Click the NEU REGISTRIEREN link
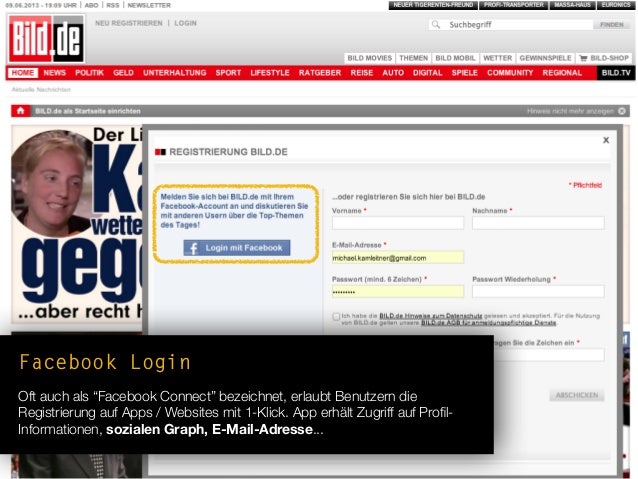The image size is (638, 479). pyautogui.click(x=129, y=23)
